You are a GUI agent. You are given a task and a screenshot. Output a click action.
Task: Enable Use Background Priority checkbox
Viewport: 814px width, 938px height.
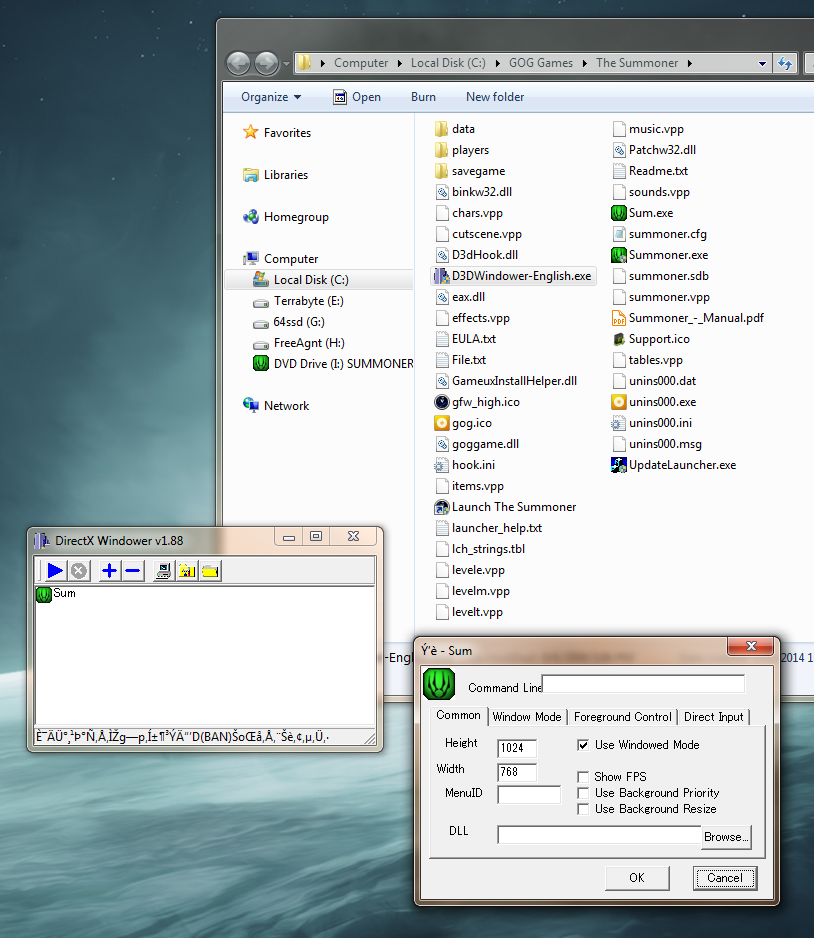point(583,793)
